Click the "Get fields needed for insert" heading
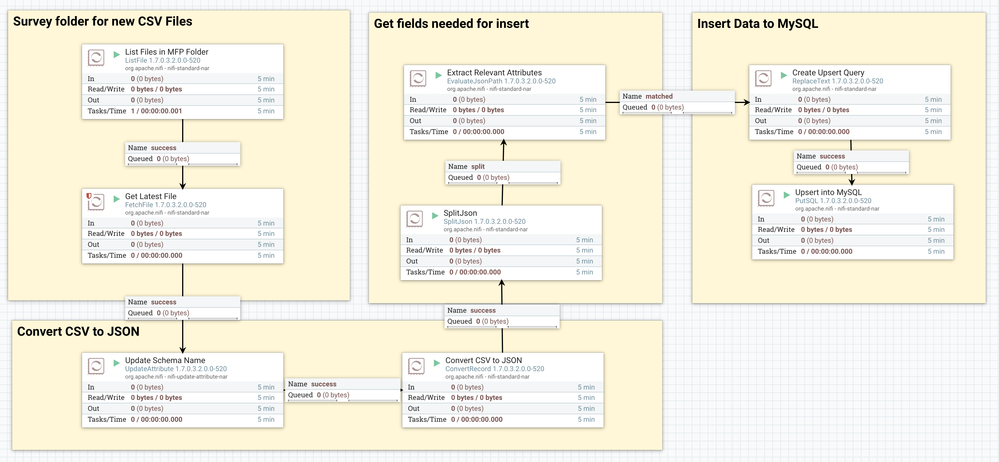The width and height of the screenshot is (999, 462). click(451, 23)
